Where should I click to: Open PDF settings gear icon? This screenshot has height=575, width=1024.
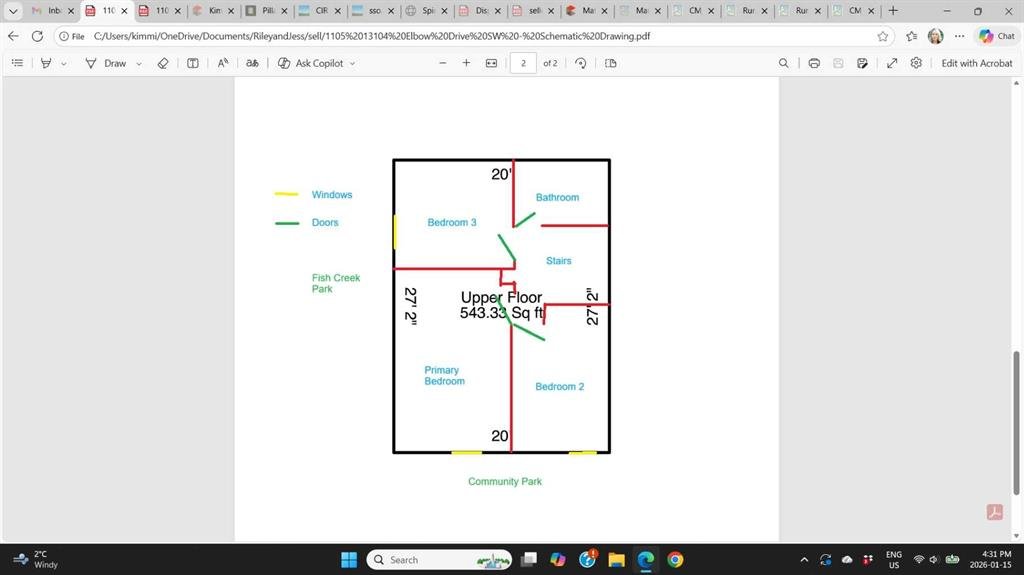click(916, 63)
